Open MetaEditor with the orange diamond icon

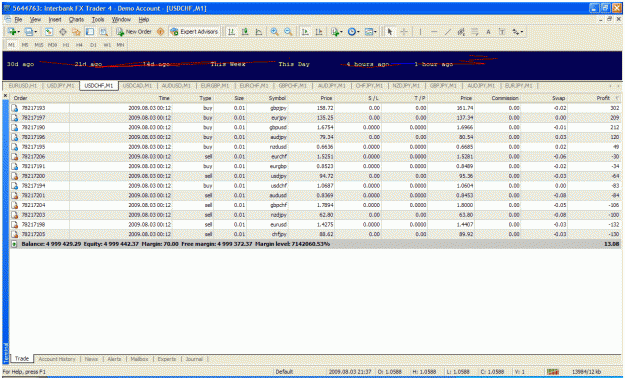click(161, 32)
